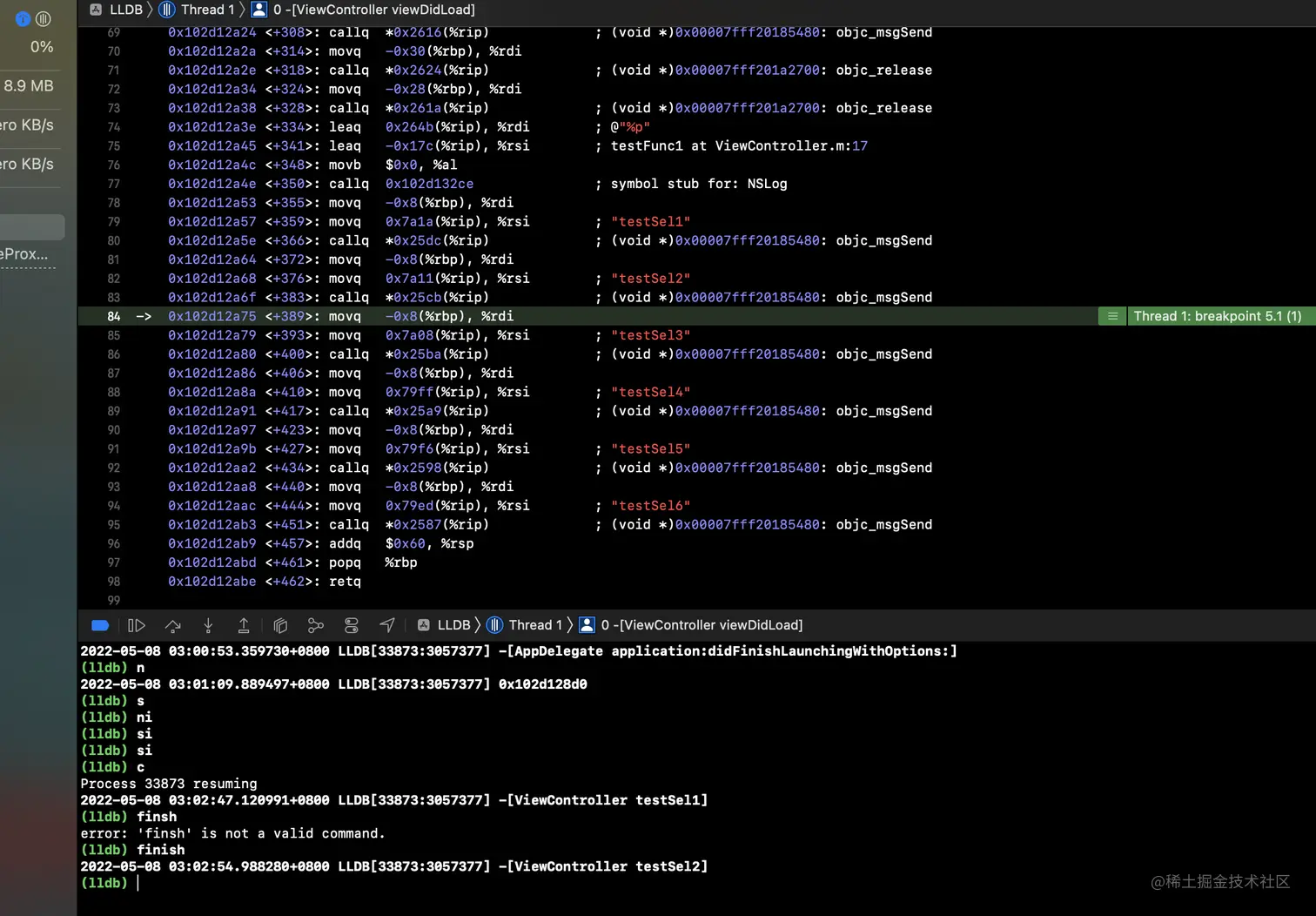1316x916 pixels.
Task: Click line number 77 in gutter
Action: pos(114,184)
